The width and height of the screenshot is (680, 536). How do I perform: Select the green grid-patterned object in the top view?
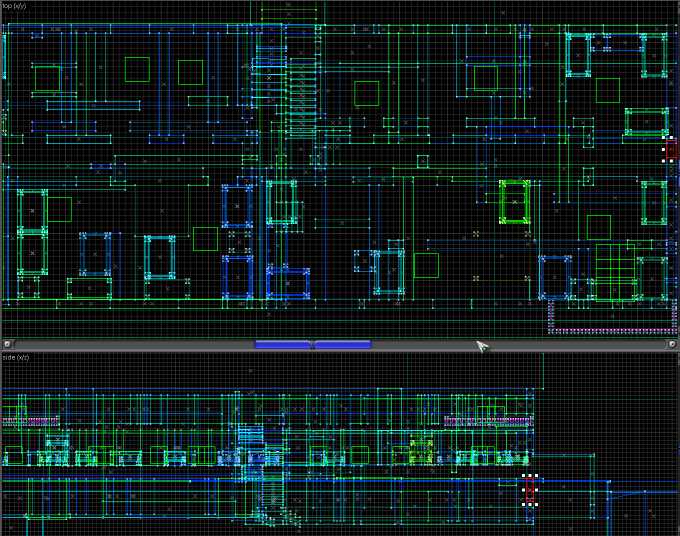[x=615, y=272]
